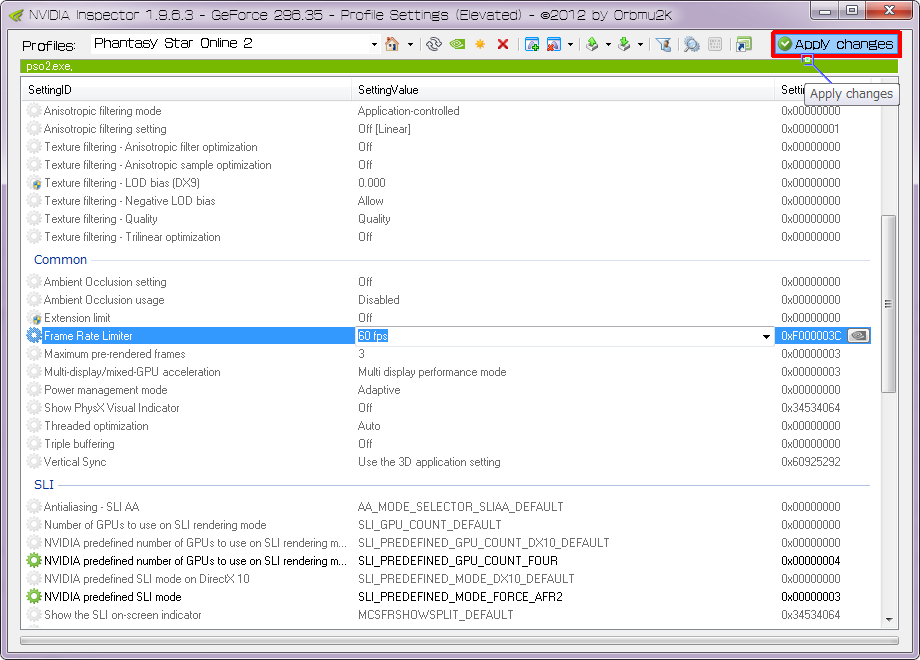The height and width of the screenshot is (660, 920).
Task: Select the Texture filtering - Negative LOD bias row
Action: pyautogui.click(x=447, y=201)
